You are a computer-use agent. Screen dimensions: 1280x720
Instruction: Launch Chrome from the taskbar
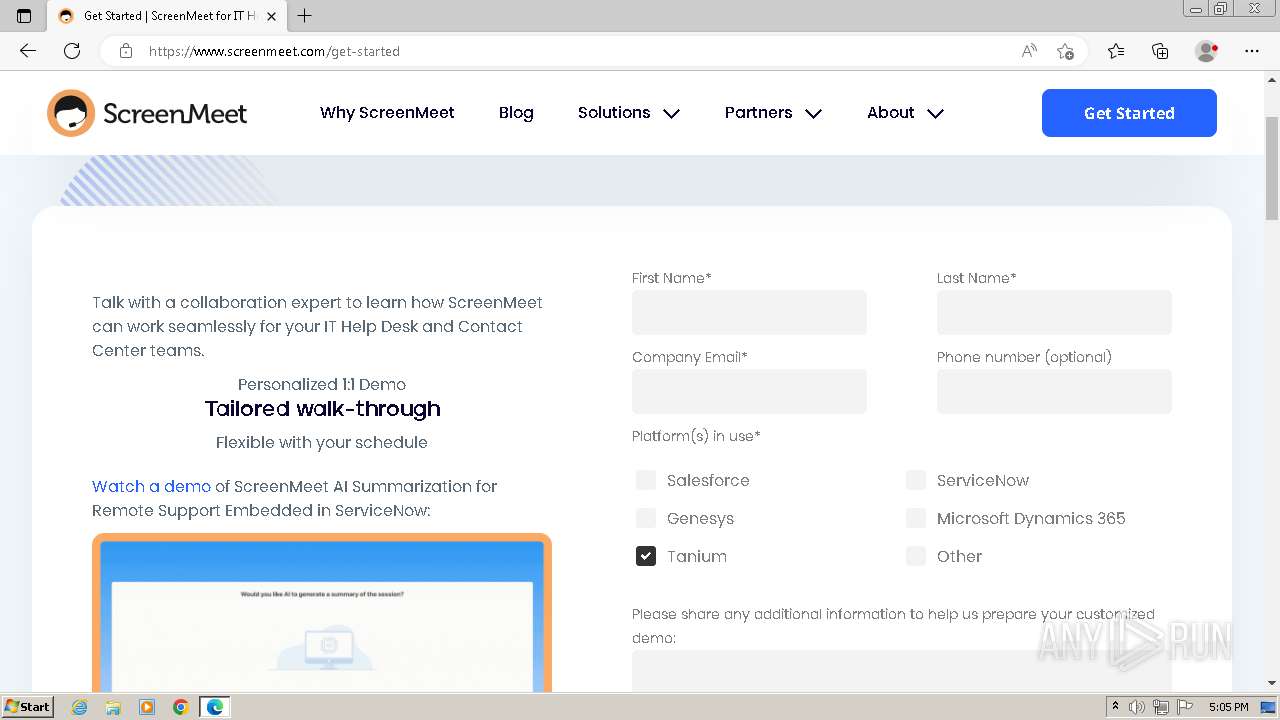[x=181, y=707]
